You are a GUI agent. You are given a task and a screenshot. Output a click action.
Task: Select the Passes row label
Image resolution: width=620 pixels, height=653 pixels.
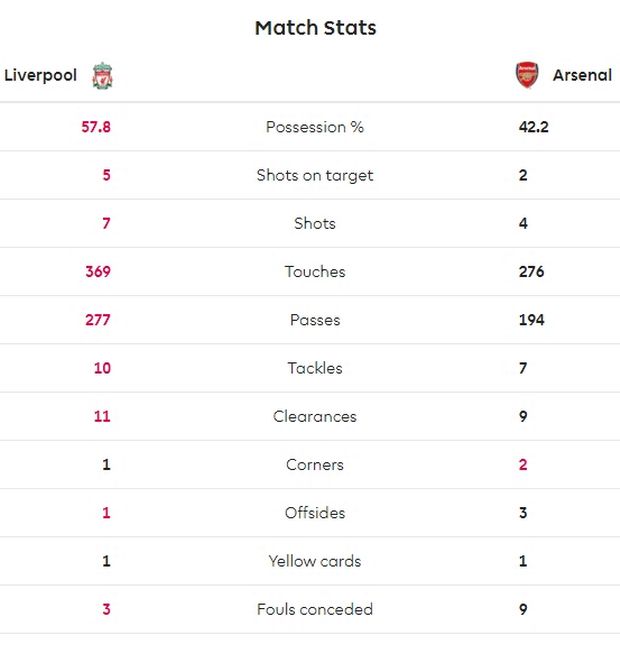(315, 320)
